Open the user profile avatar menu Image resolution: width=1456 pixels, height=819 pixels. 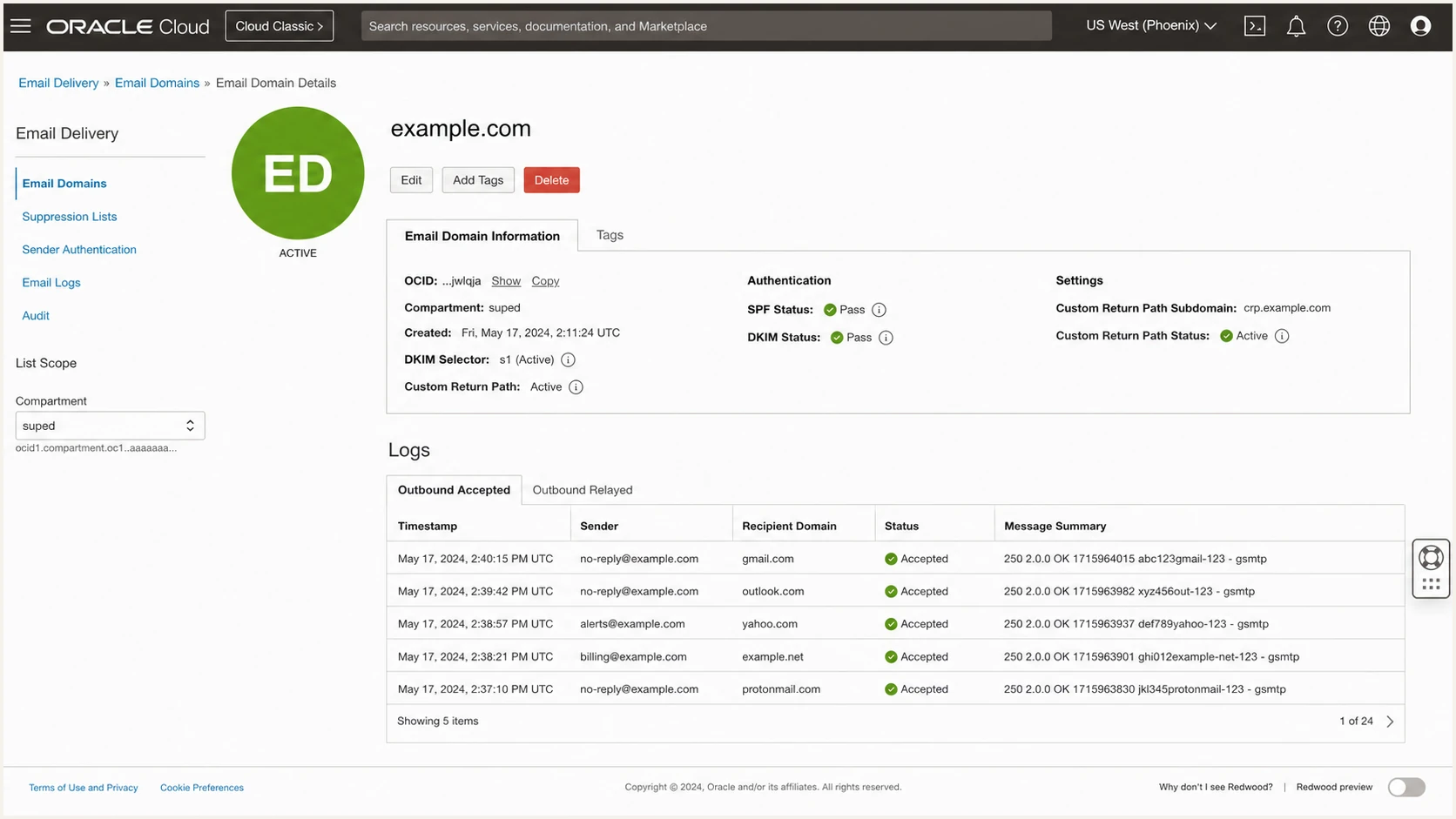(x=1420, y=26)
